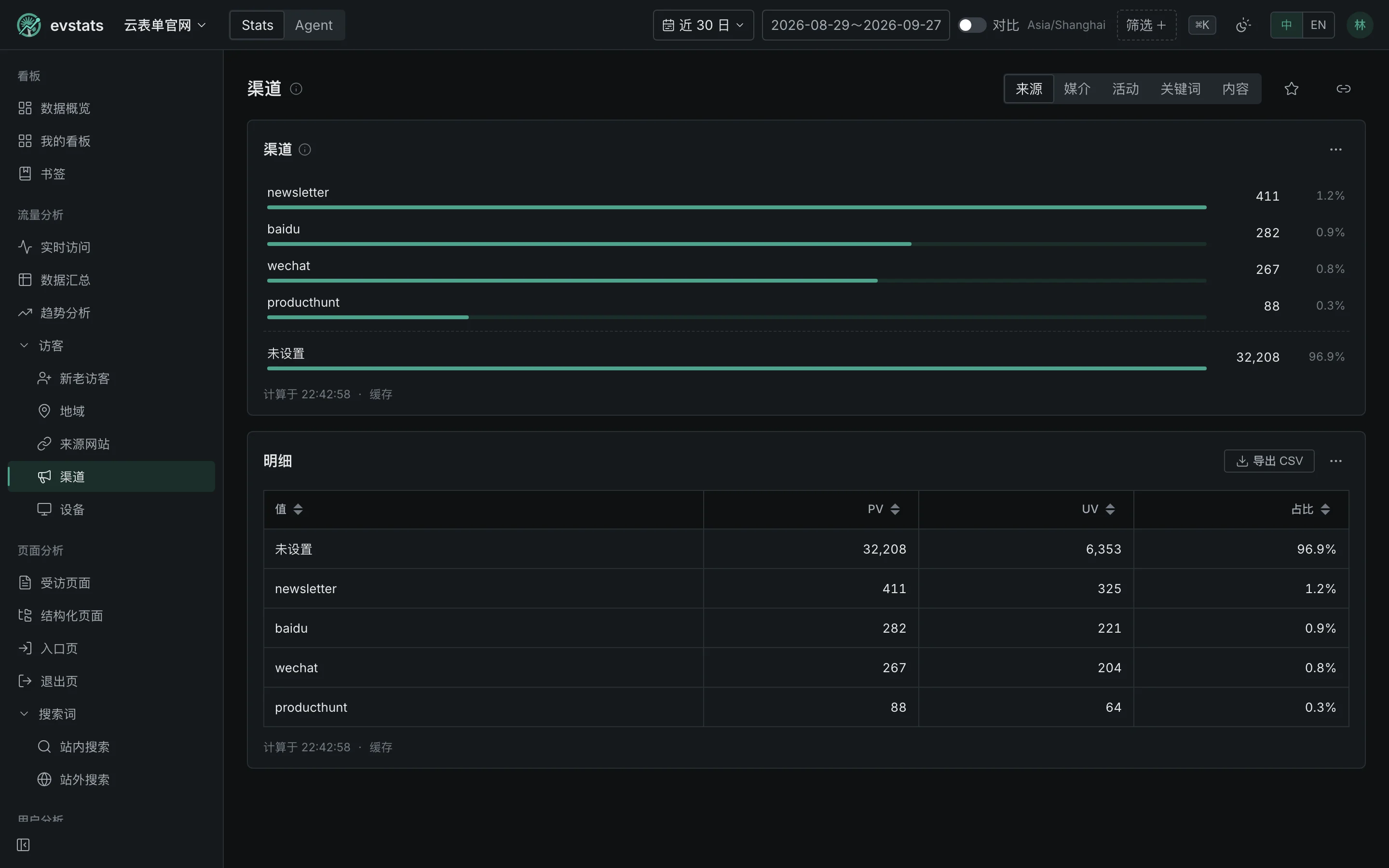Open the 近 30 日 date range dropdown
1389x868 pixels.
[703, 25]
